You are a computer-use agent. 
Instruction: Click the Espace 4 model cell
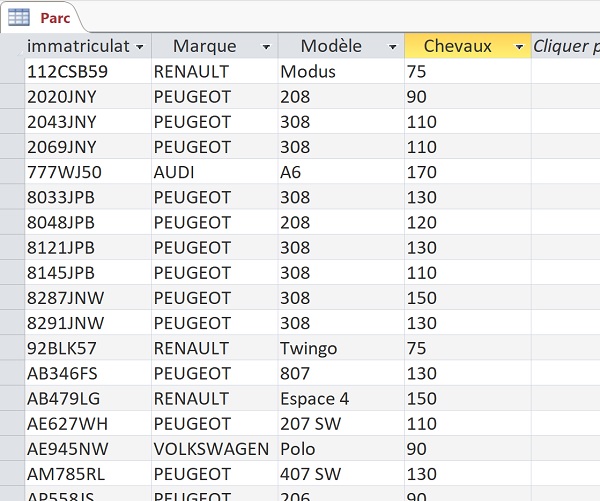[x=341, y=398]
